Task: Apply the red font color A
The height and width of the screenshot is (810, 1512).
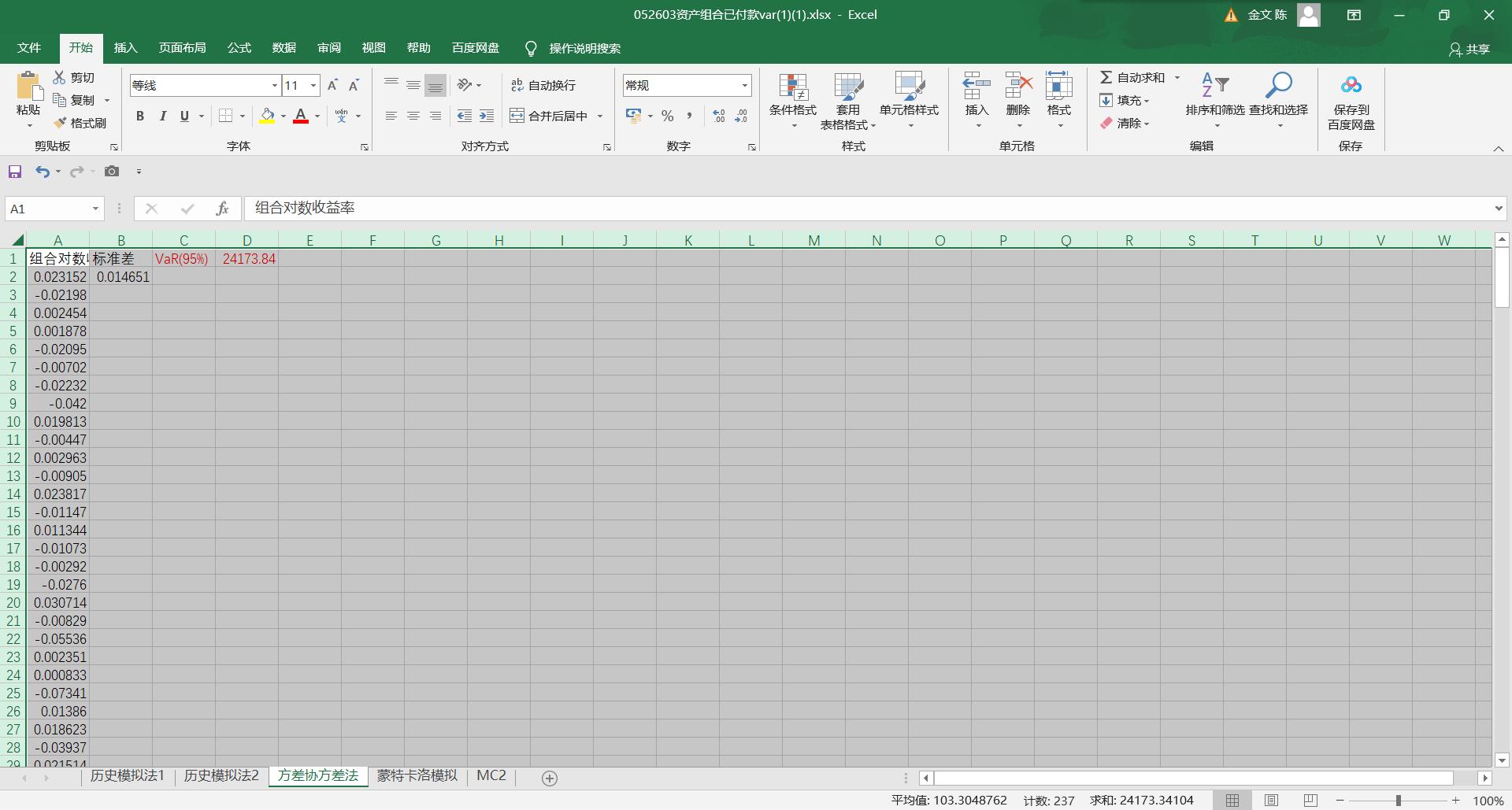Action: [301, 116]
